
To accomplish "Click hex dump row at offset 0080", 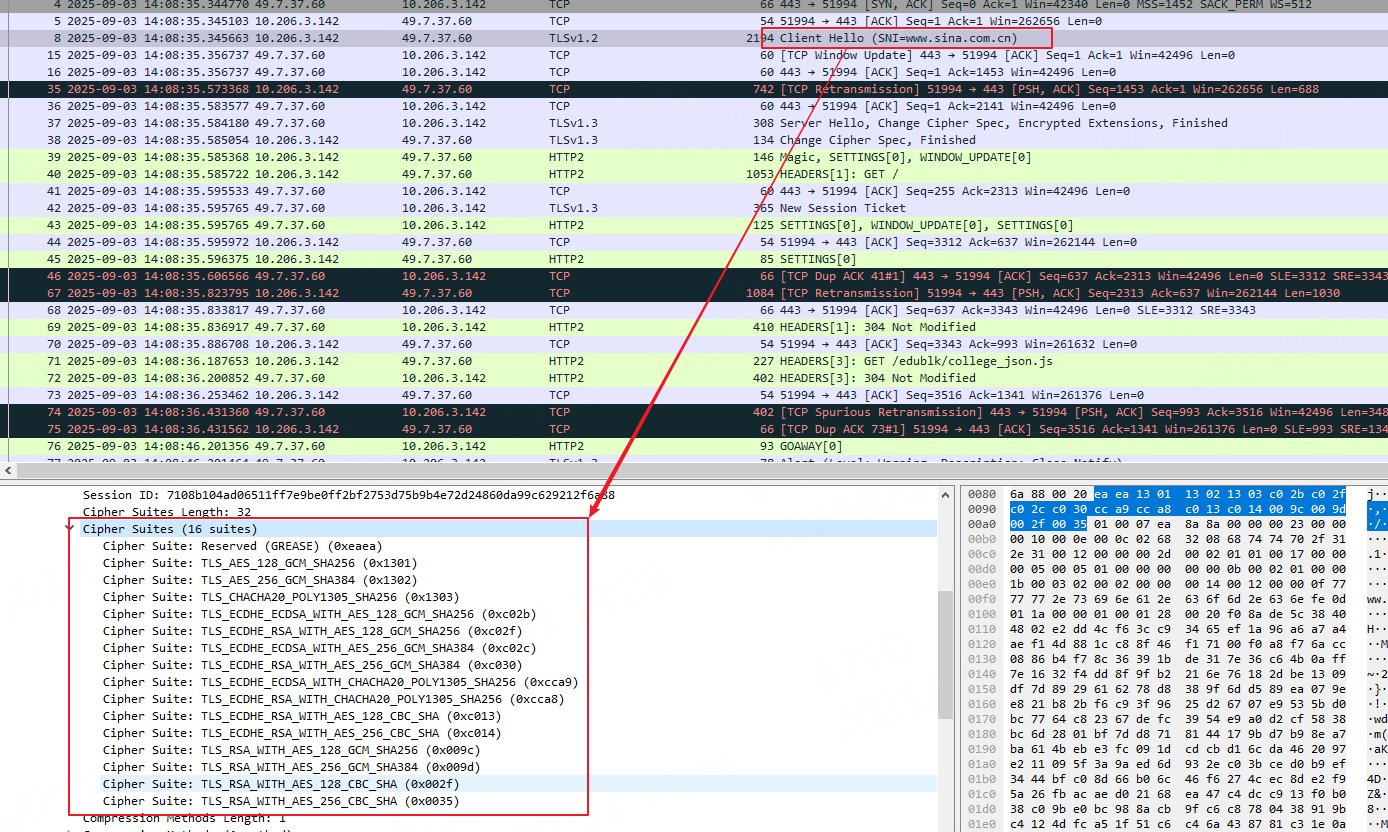I will point(1176,494).
